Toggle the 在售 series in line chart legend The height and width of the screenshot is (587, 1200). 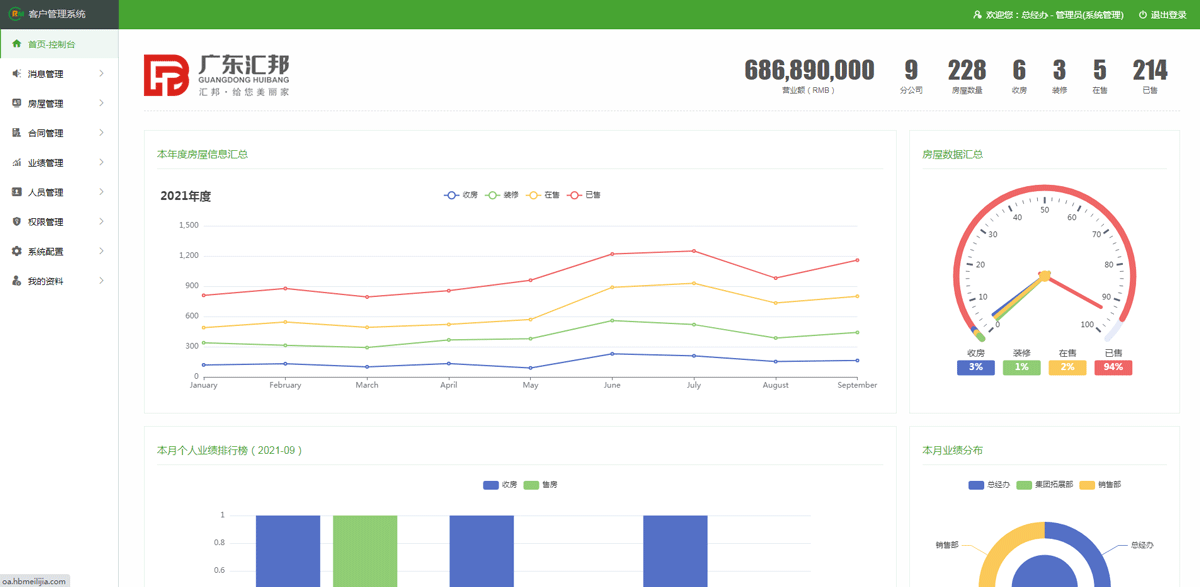[x=543, y=195]
